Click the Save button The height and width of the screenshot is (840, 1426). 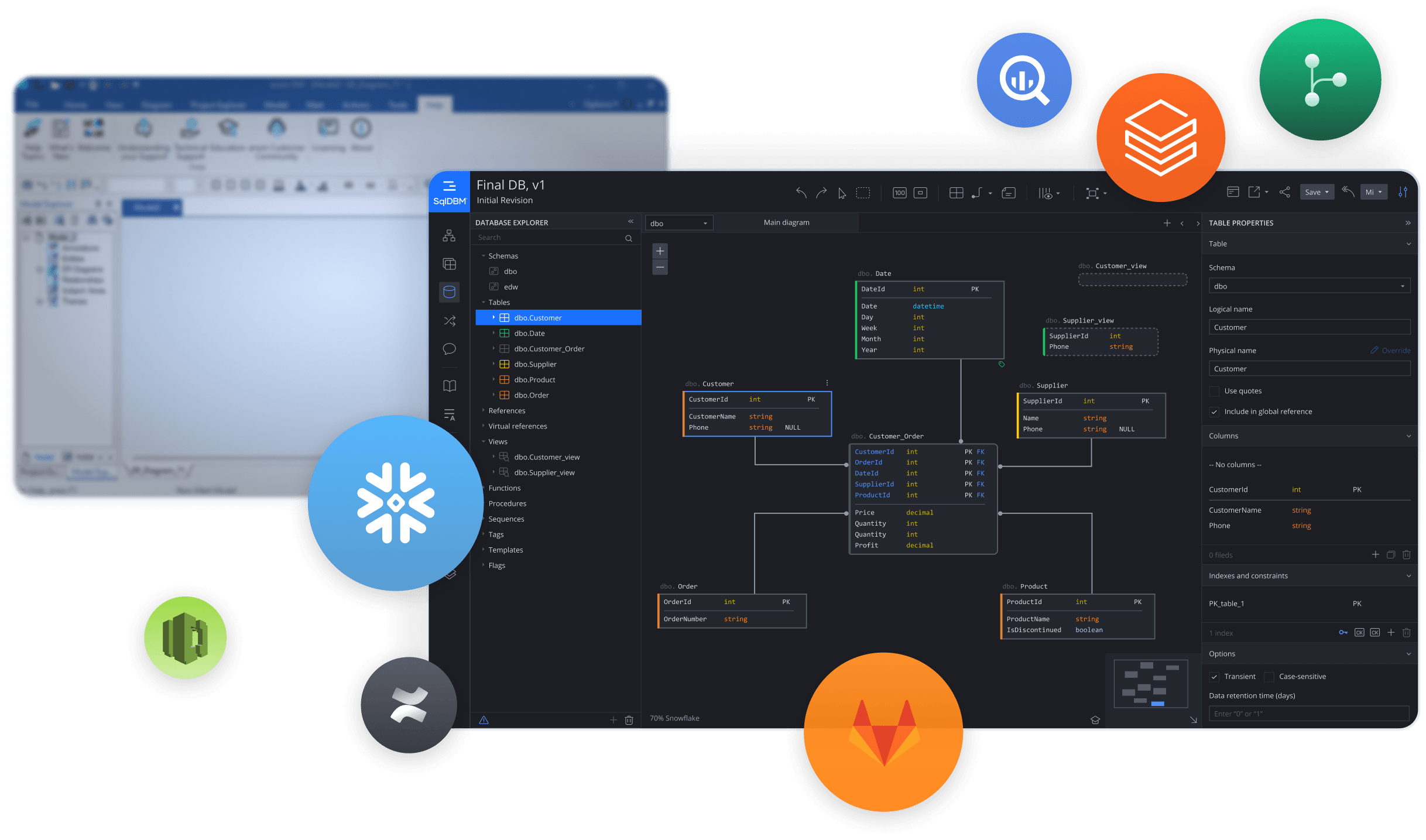pyautogui.click(x=1312, y=192)
